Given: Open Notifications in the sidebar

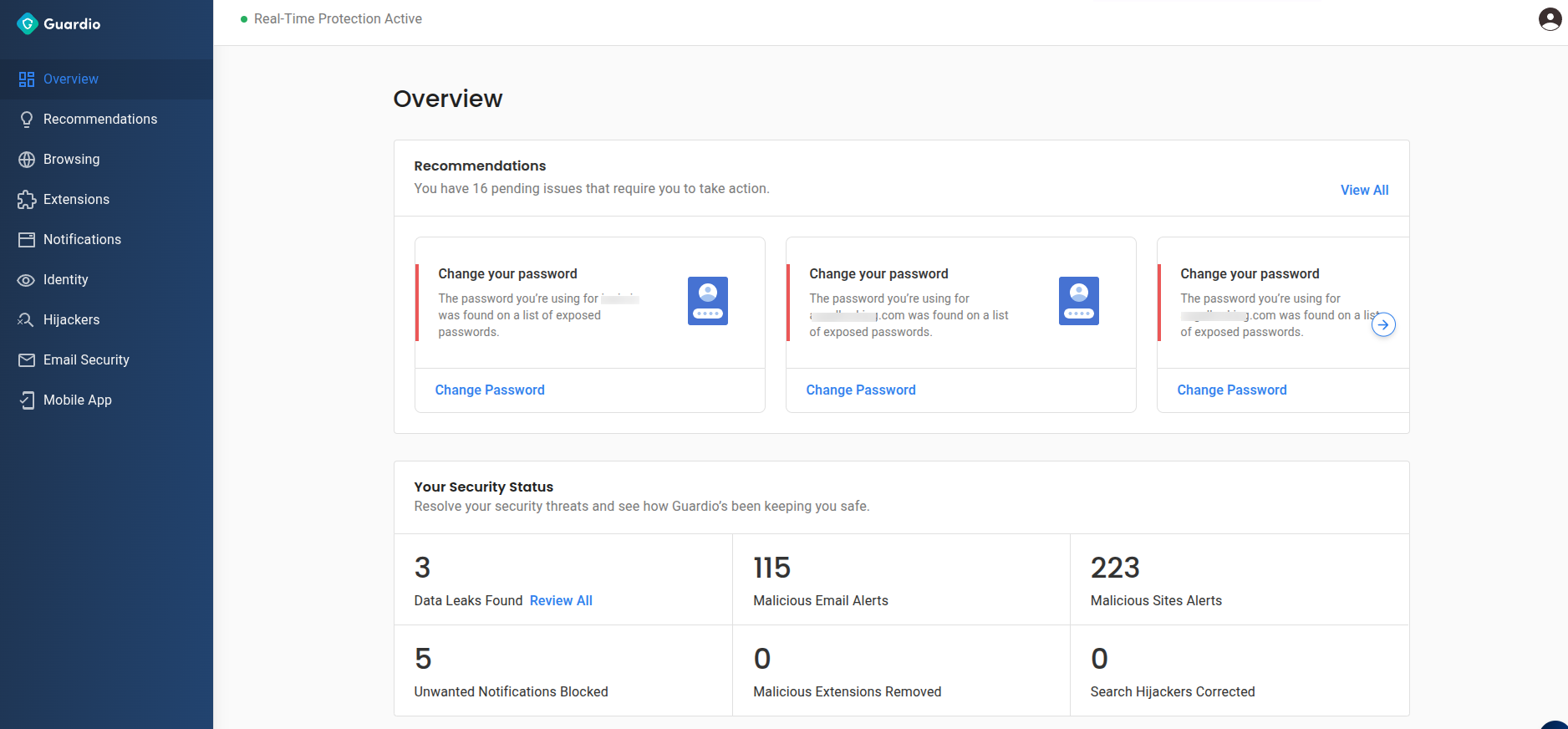Looking at the screenshot, I should tap(106, 240).
